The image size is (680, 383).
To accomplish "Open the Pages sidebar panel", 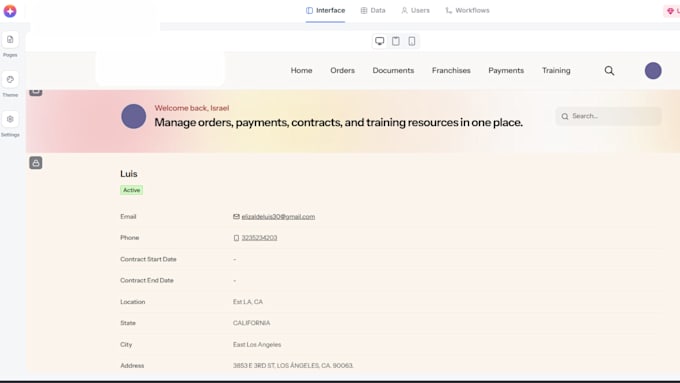I will pos(10,45).
